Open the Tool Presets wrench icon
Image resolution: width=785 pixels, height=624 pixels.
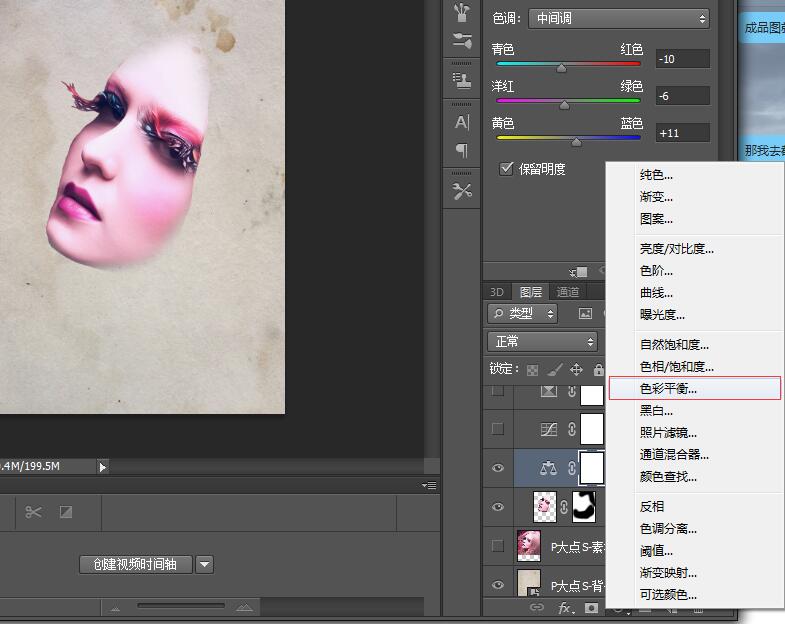[462, 191]
